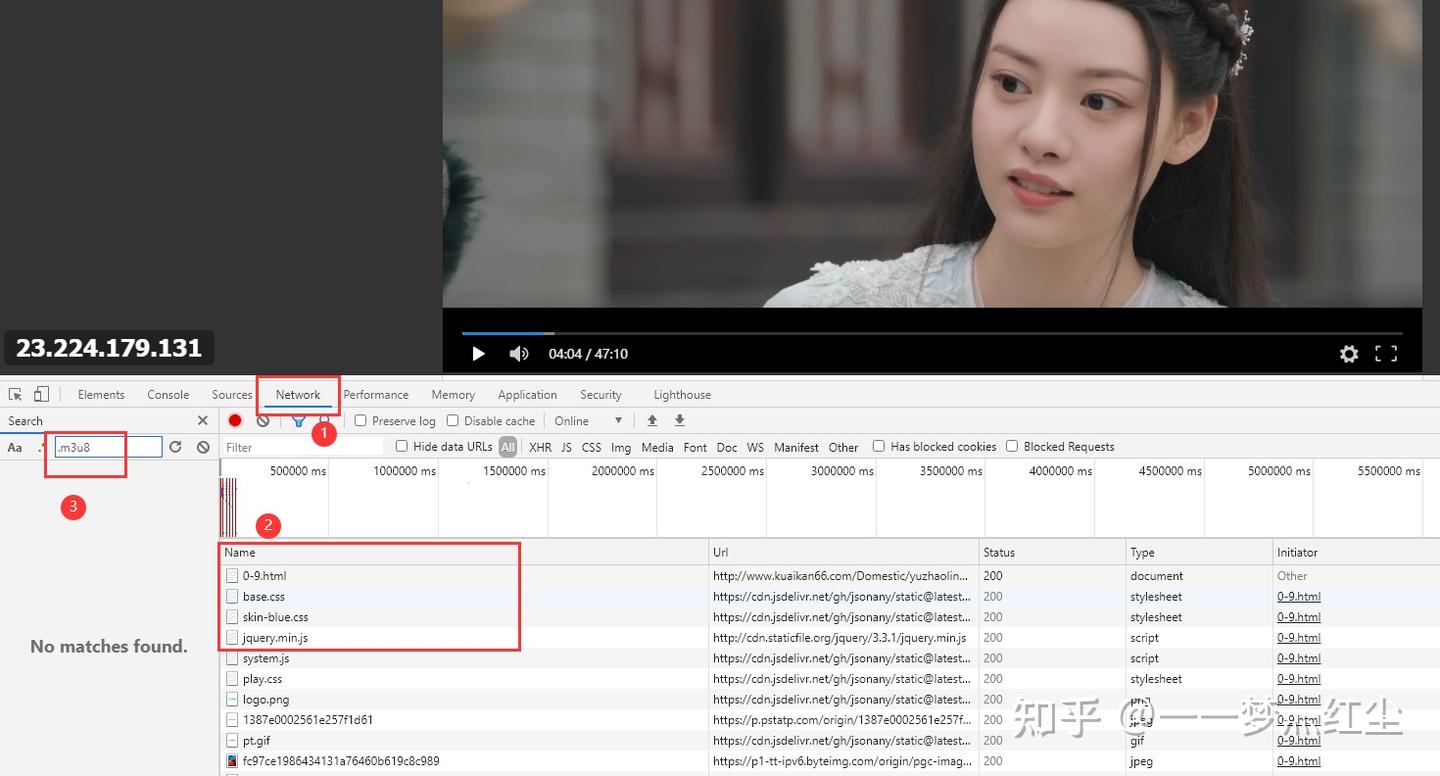This screenshot has width=1440, height=776.
Task: Check the Hide data URLs option
Action: pos(403,446)
